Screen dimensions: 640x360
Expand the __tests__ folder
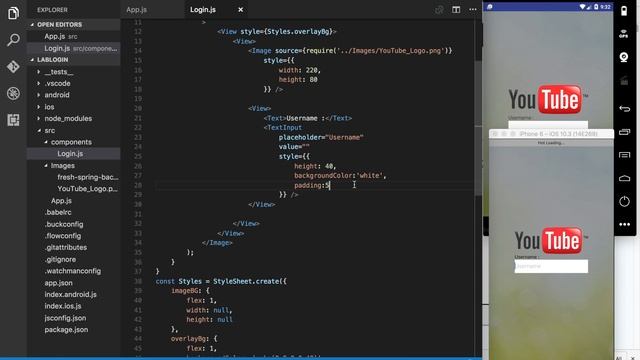click(59, 72)
